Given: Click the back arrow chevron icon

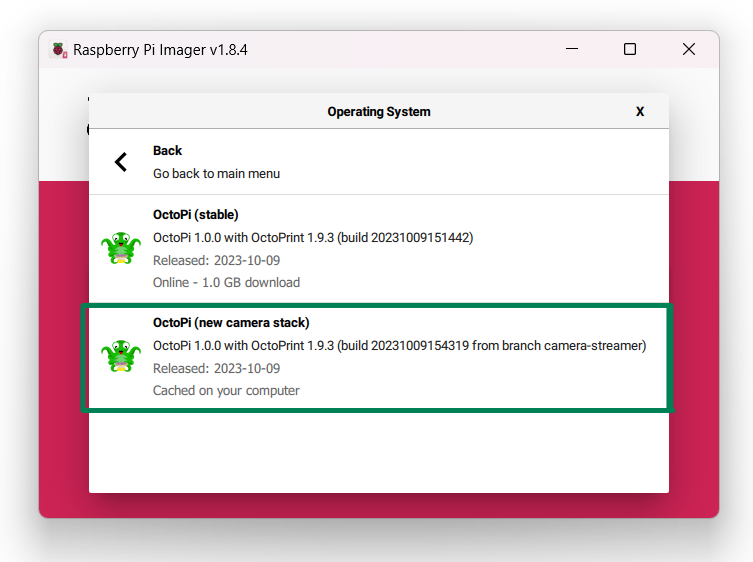Looking at the screenshot, I should [x=121, y=162].
